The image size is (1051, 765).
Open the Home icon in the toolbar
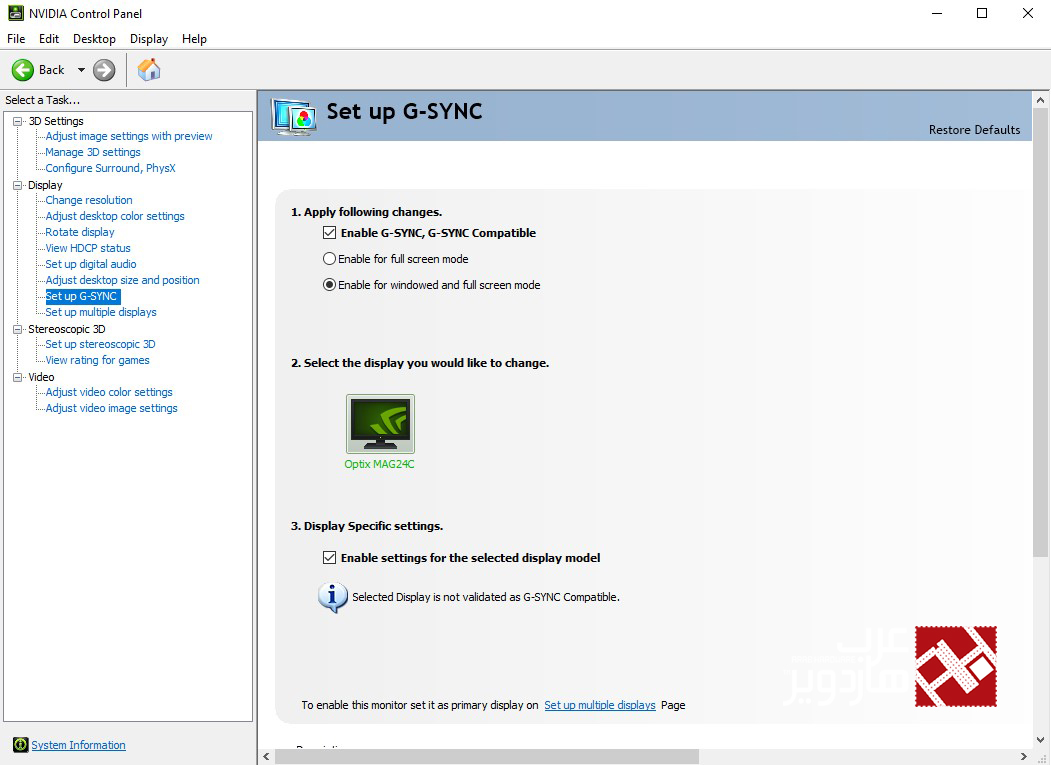149,69
